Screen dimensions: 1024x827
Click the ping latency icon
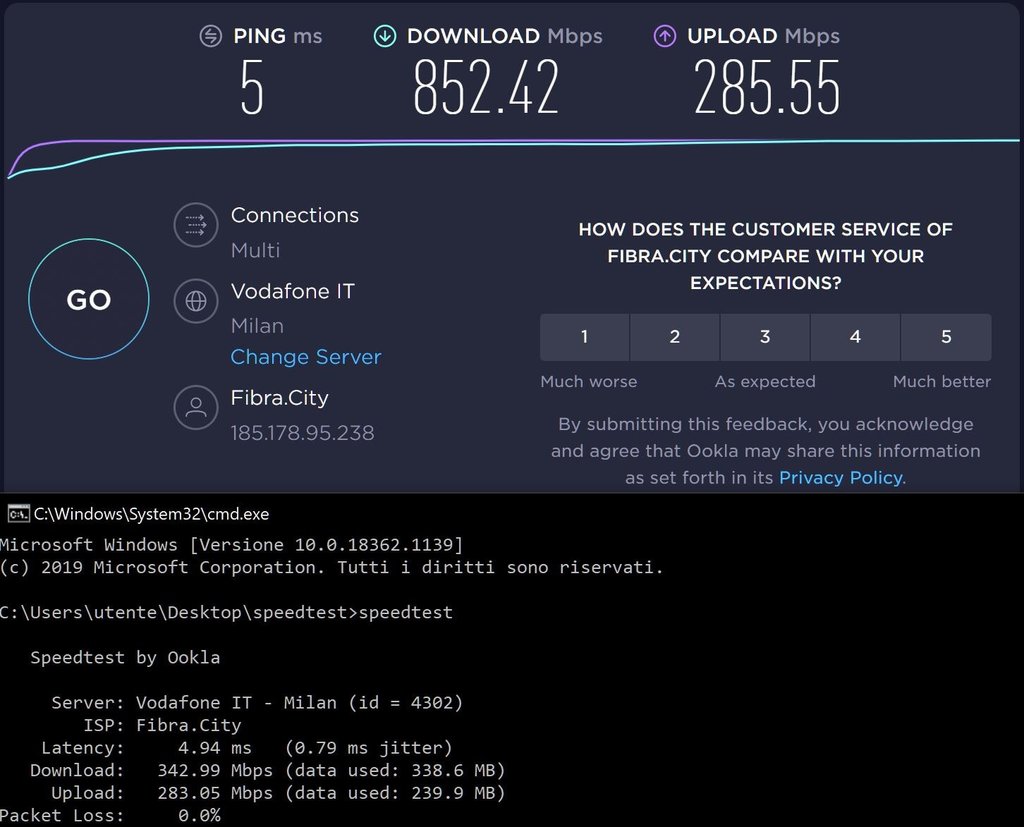[x=211, y=36]
